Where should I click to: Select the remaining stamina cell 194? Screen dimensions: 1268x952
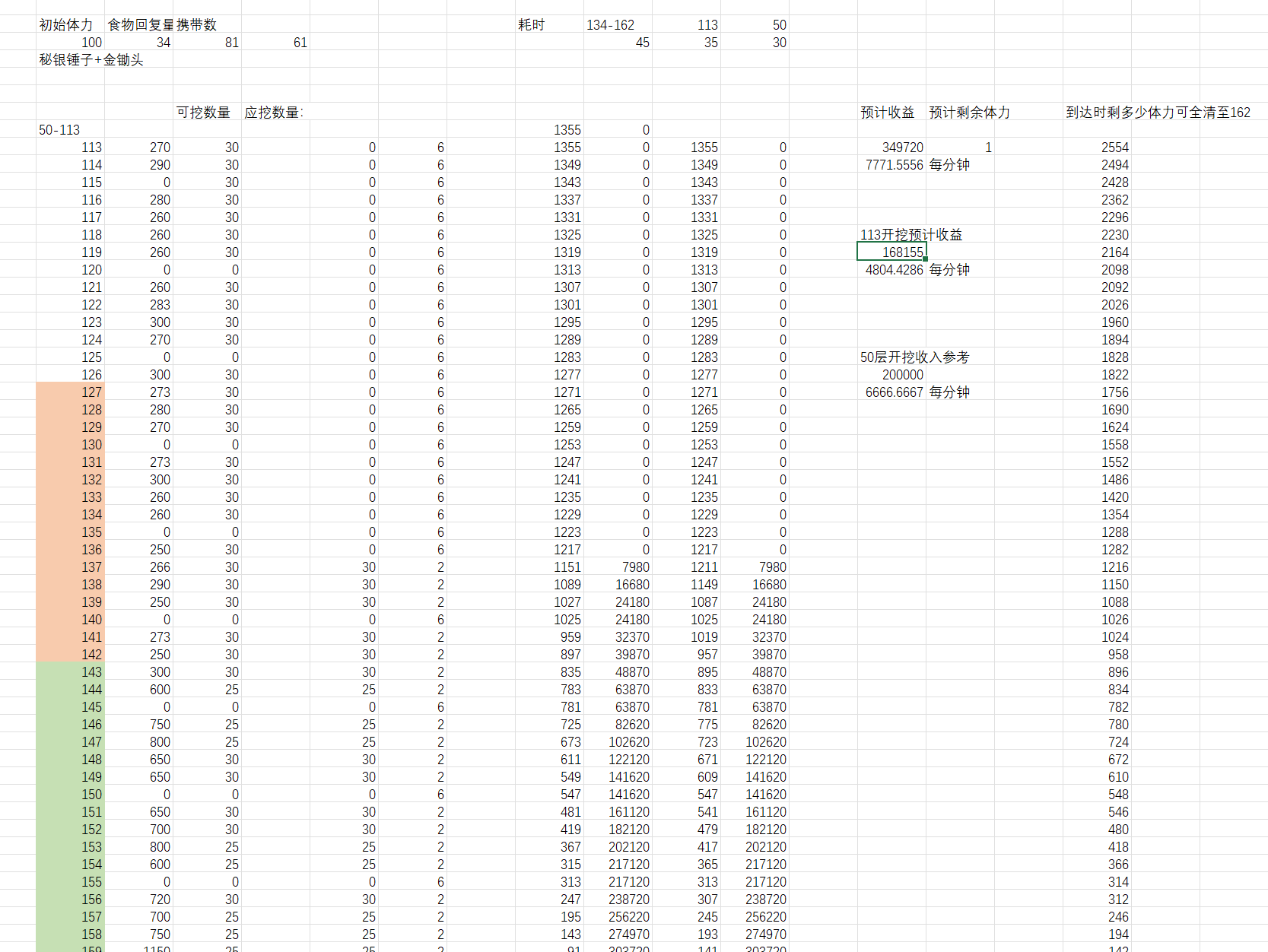(1097, 934)
